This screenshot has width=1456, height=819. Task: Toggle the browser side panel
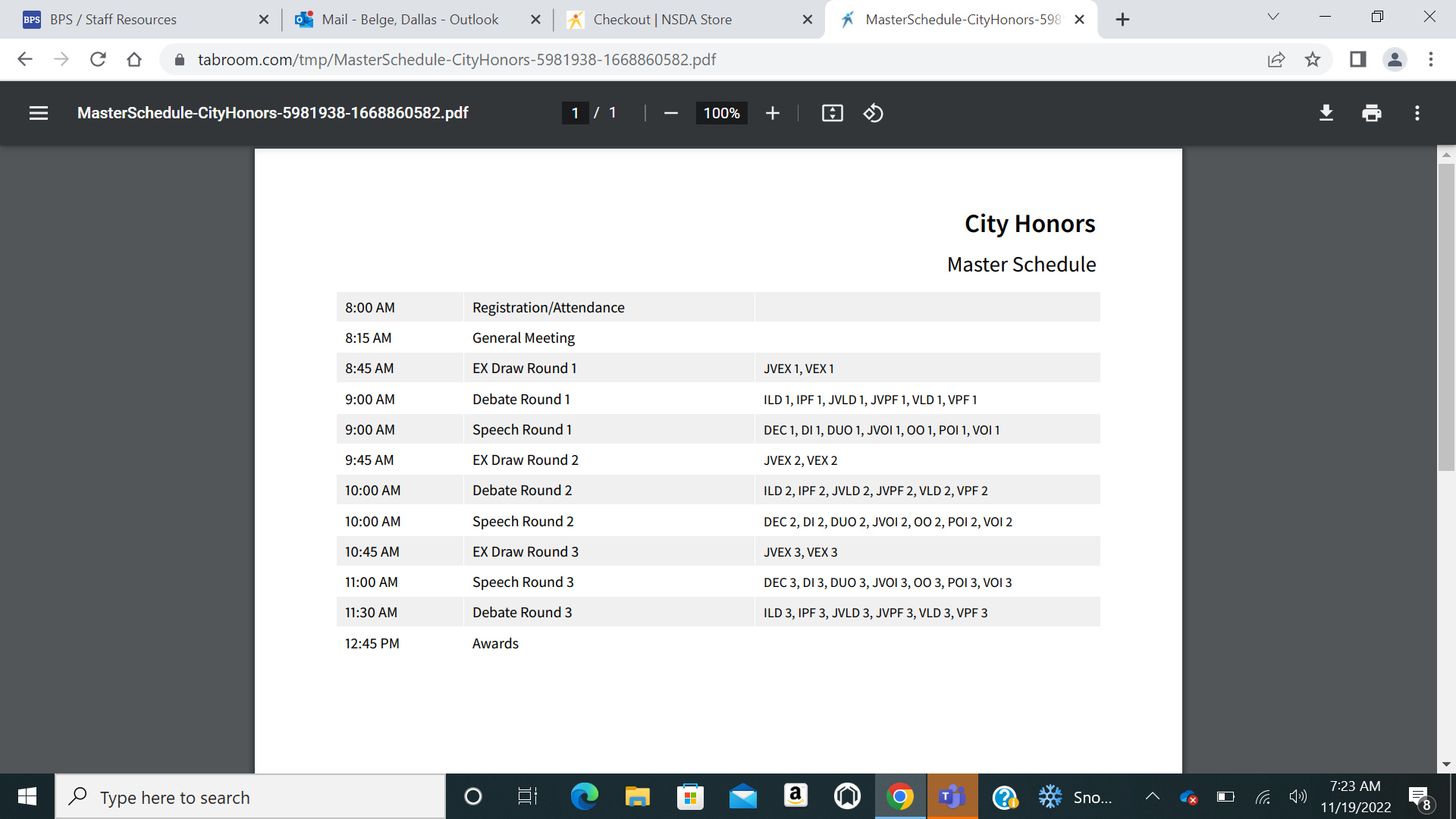(x=1357, y=59)
